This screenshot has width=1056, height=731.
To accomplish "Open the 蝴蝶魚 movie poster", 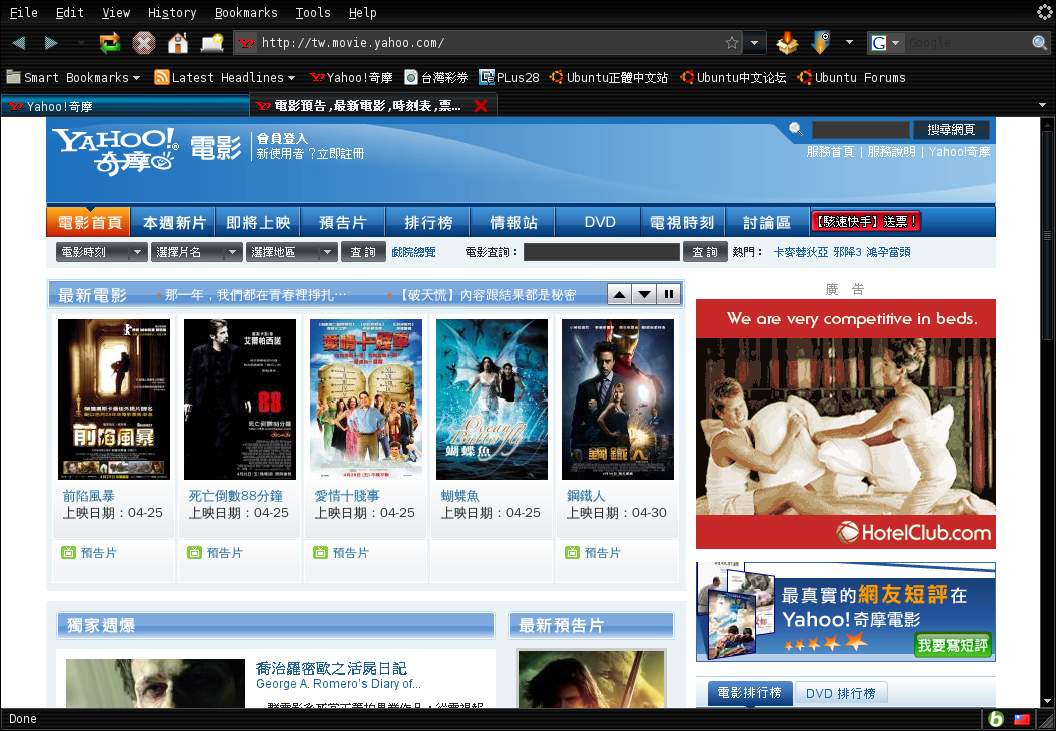I will pos(492,400).
